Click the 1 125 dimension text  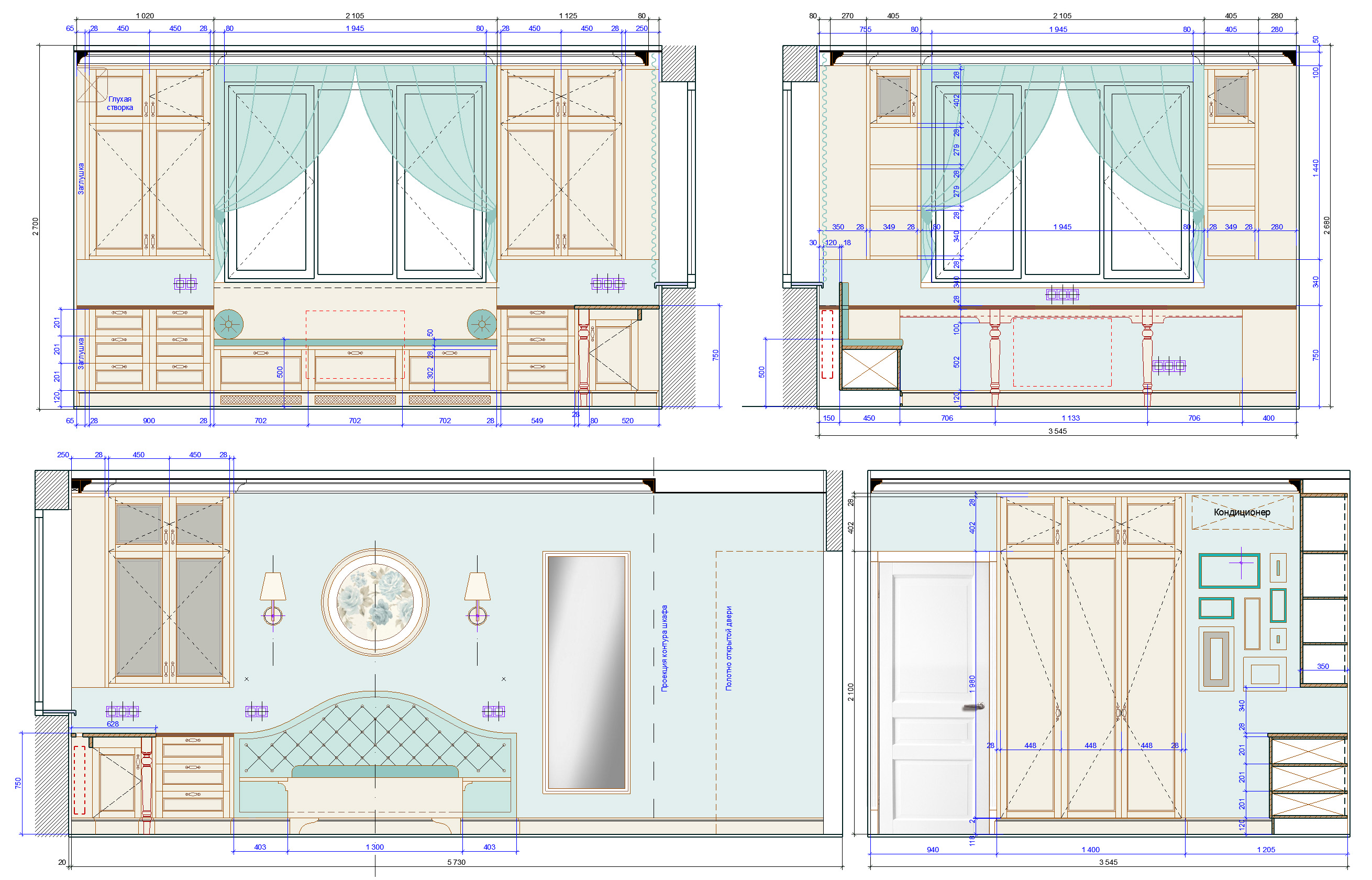tap(568, 16)
